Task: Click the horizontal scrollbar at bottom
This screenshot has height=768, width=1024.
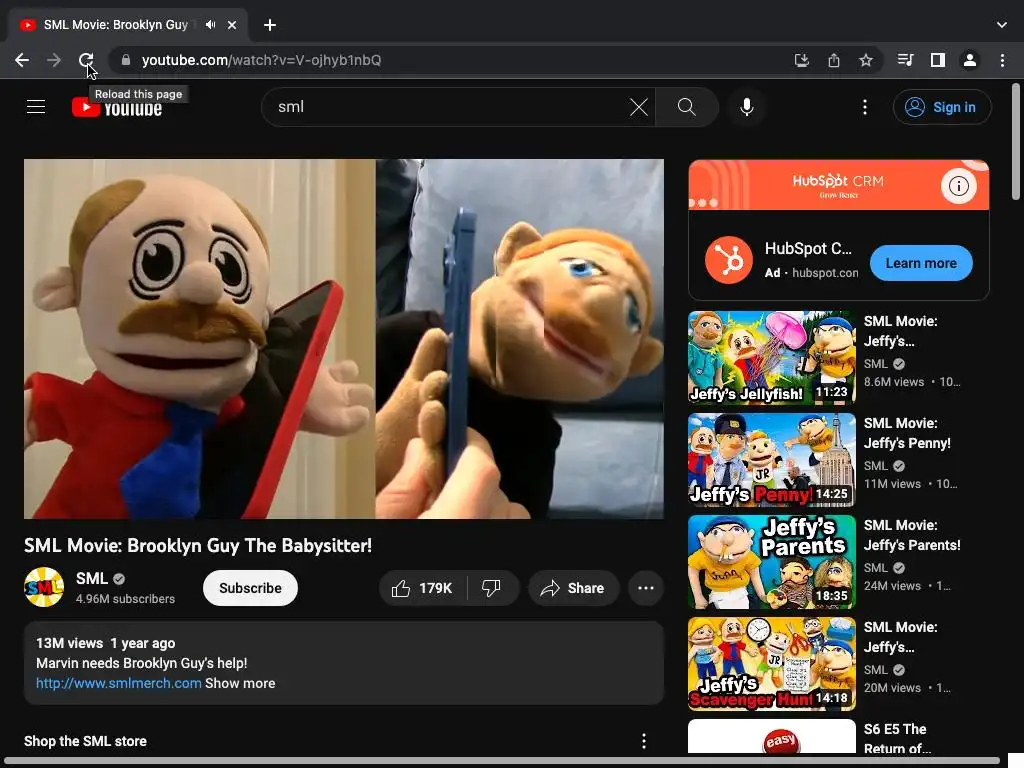Action: point(500,761)
